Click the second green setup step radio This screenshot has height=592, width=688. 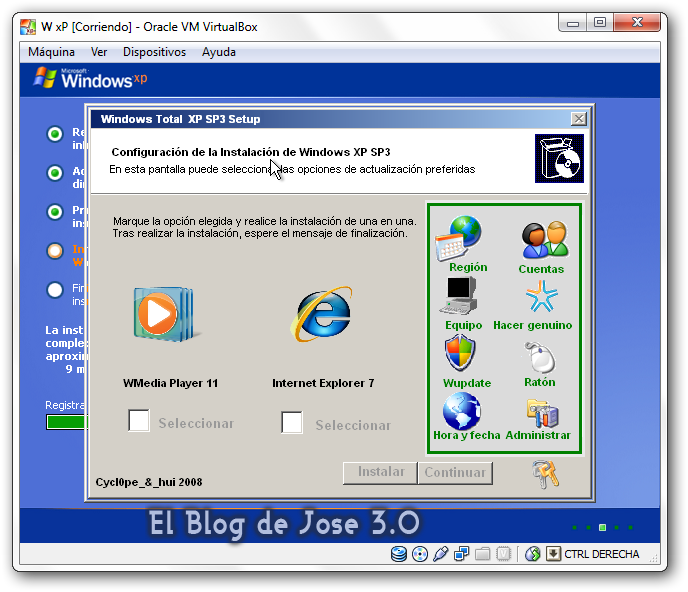click(55, 173)
